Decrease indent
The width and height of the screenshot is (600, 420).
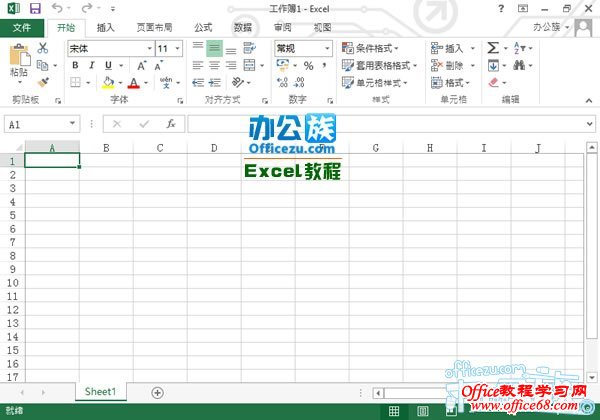click(198, 82)
